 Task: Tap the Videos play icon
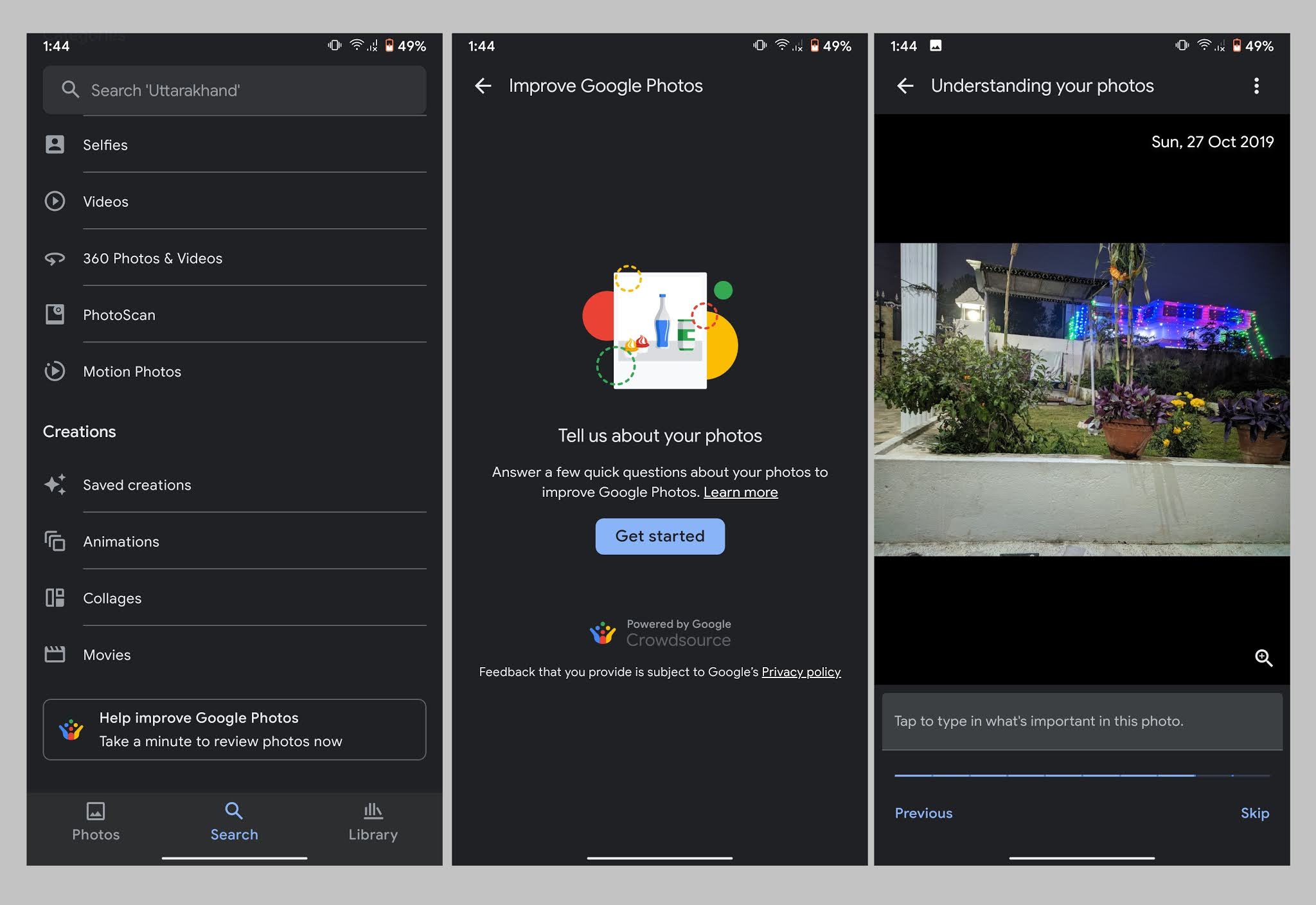point(55,201)
